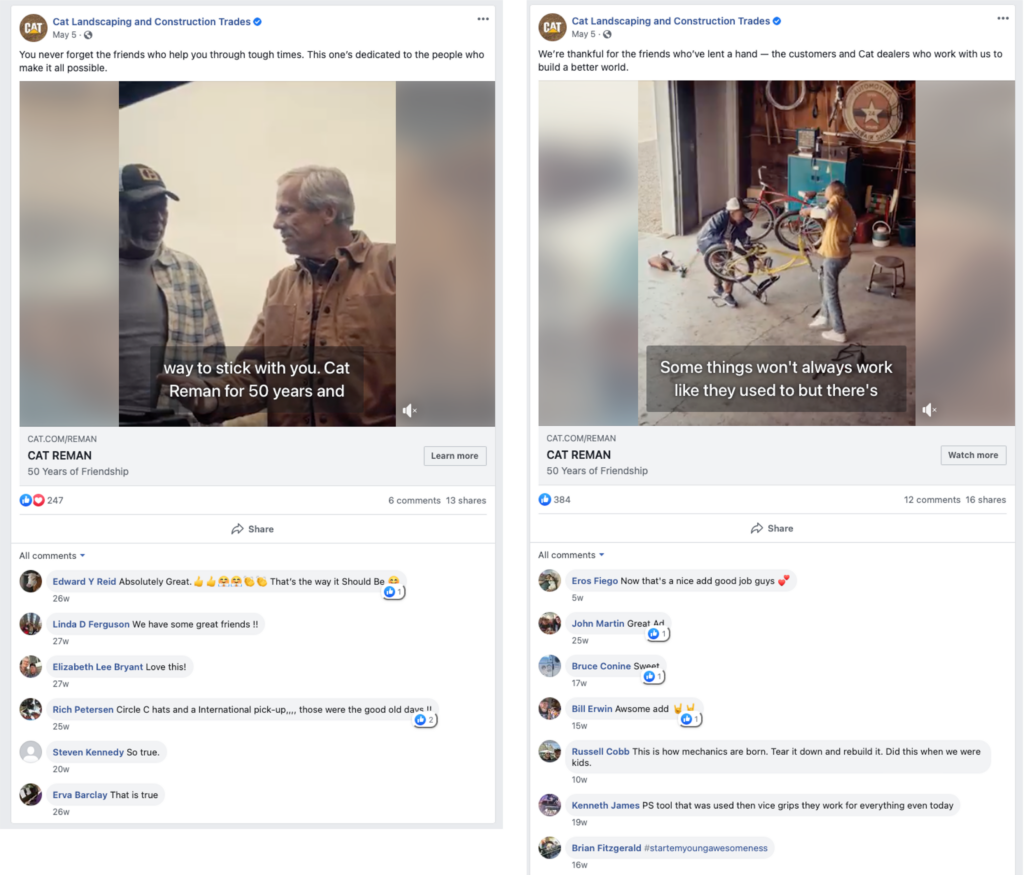Open the three-dot menu on the left post

483,19
